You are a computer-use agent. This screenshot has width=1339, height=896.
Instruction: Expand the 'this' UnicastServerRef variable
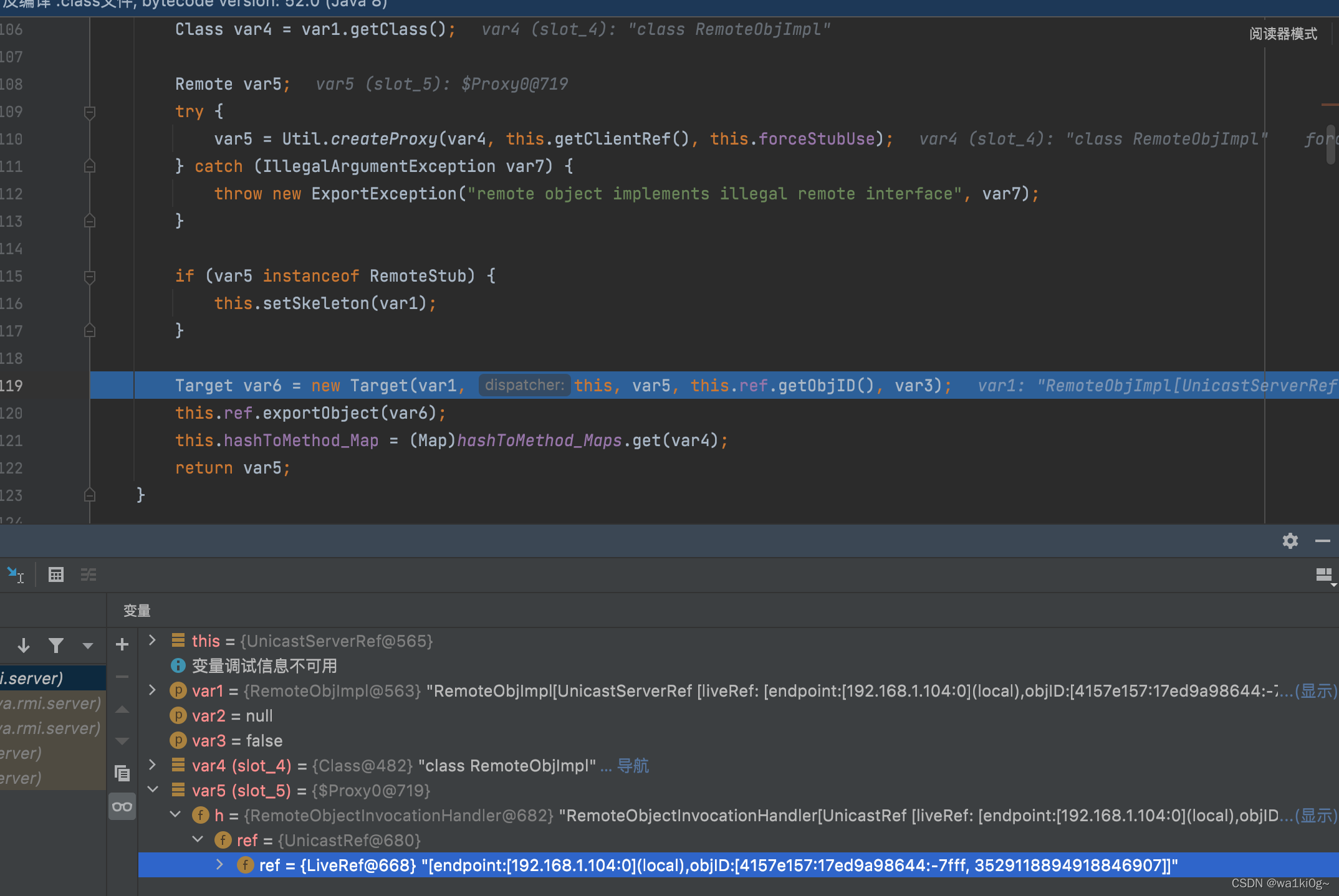click(x=152, y=640)
